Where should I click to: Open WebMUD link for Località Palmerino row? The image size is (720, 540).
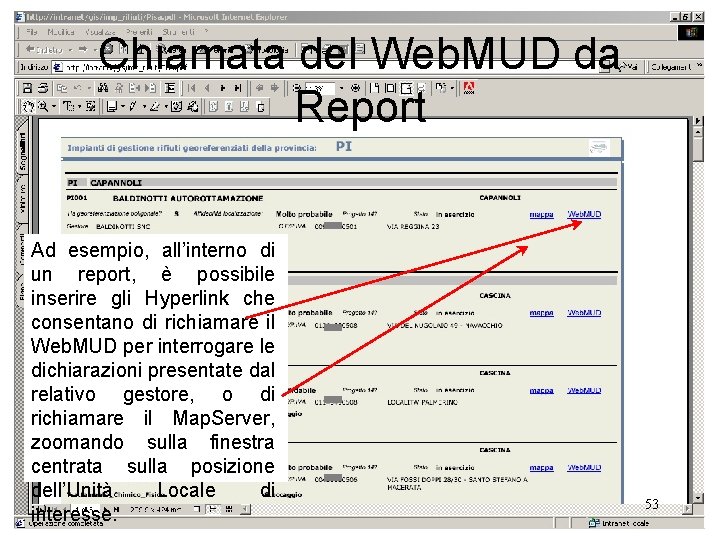584,390
